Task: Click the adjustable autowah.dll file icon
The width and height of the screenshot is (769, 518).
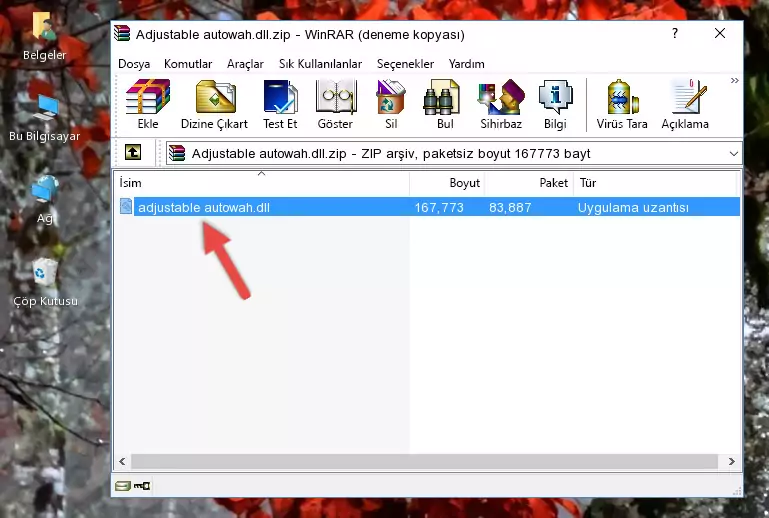Action: (126, 207)
